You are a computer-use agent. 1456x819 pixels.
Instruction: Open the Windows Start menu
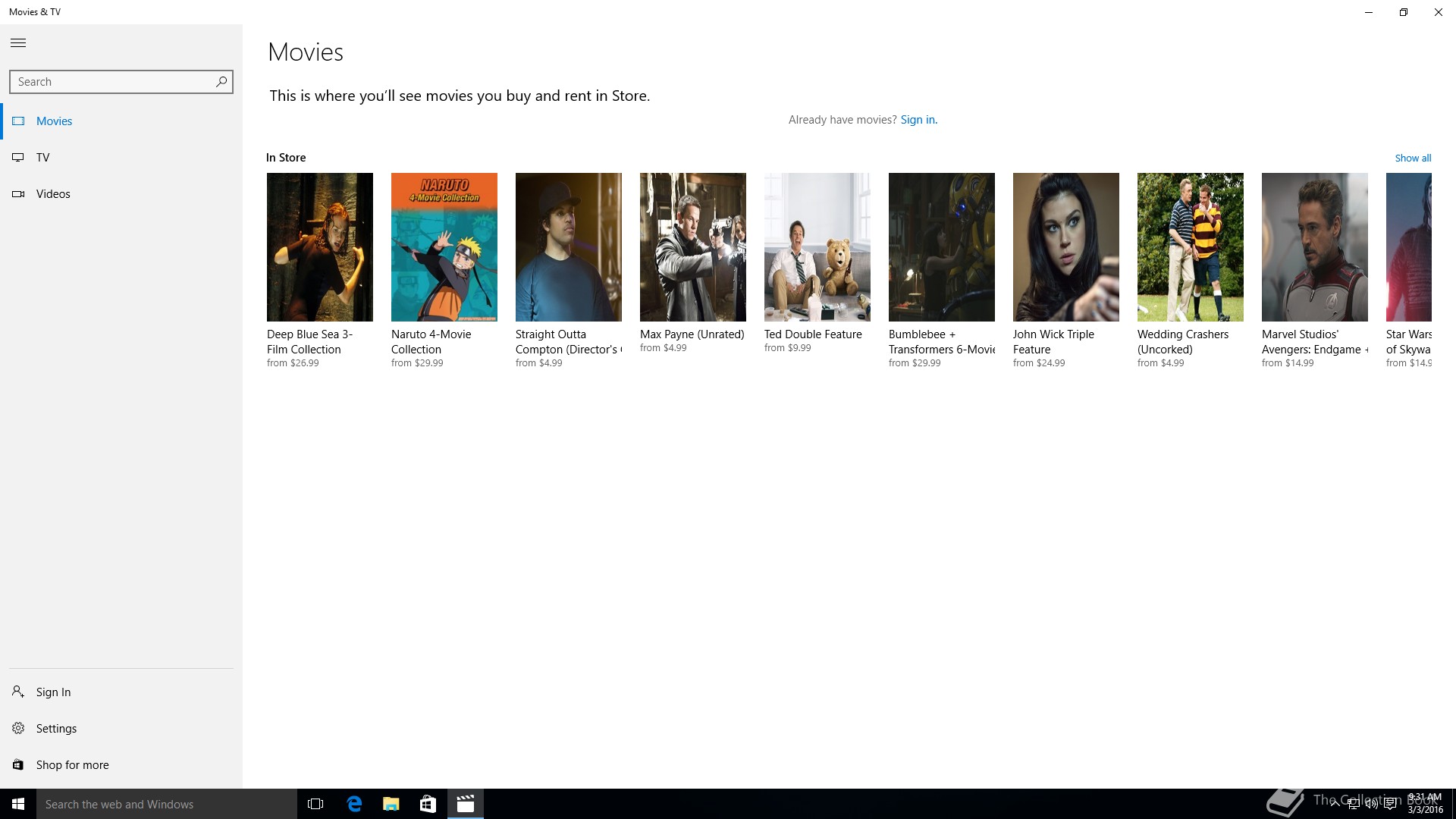tap(18, 804)
